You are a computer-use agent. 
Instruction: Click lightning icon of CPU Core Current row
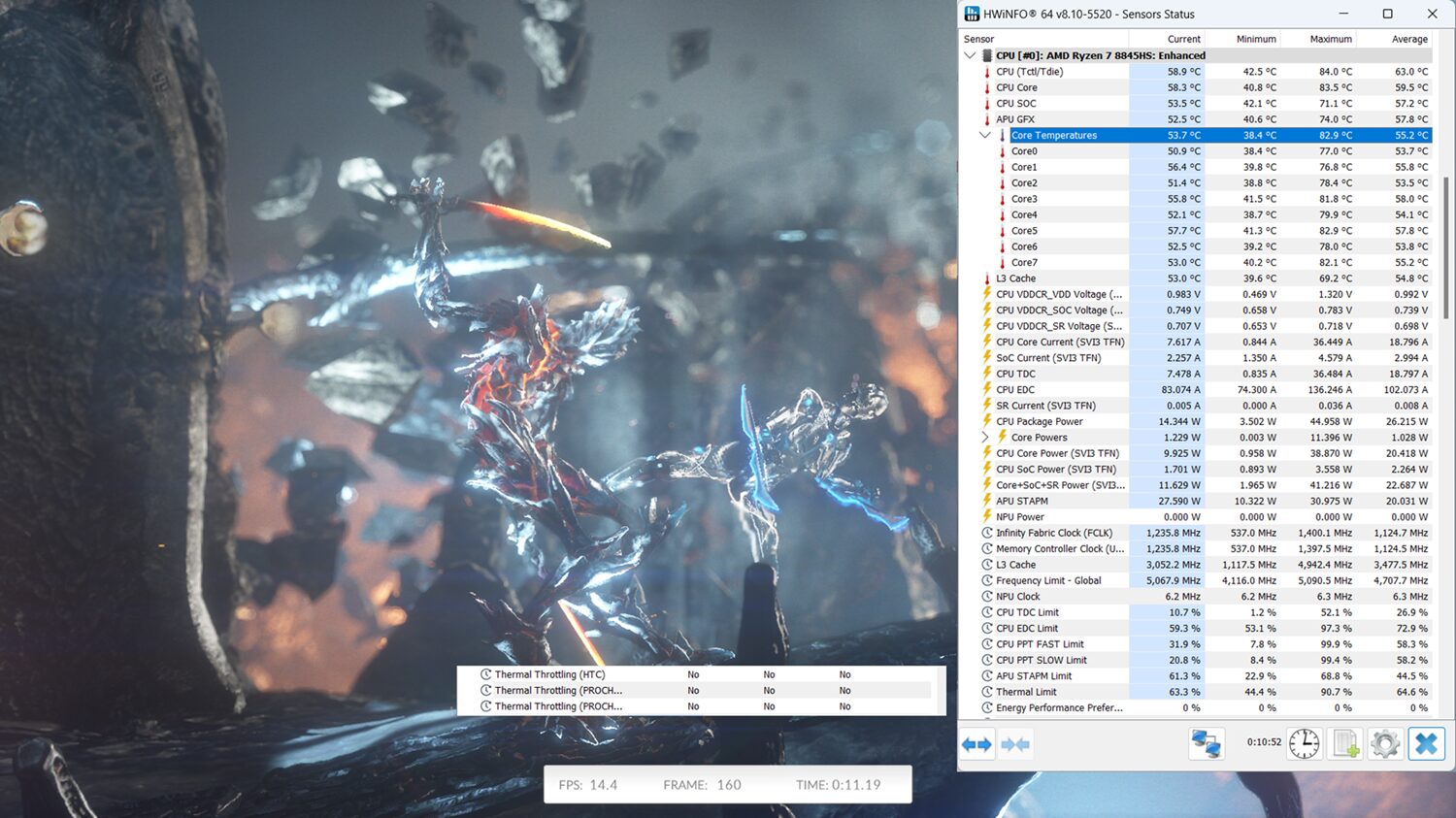(x=987, y=342)
